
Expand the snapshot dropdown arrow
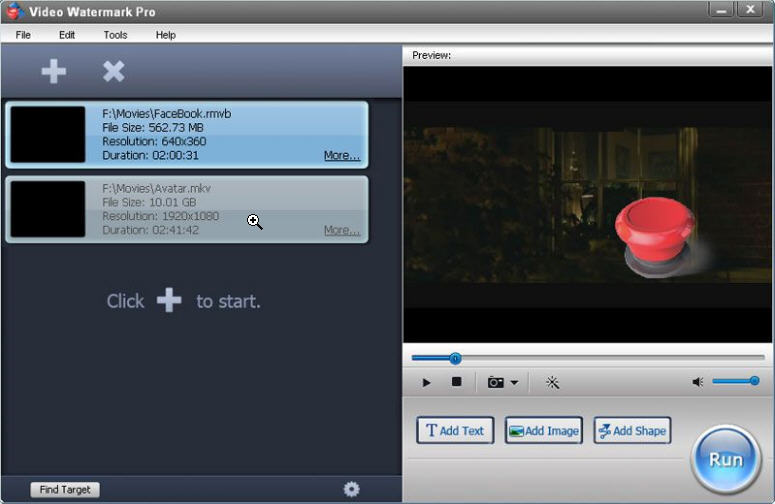tap(514, 382)
